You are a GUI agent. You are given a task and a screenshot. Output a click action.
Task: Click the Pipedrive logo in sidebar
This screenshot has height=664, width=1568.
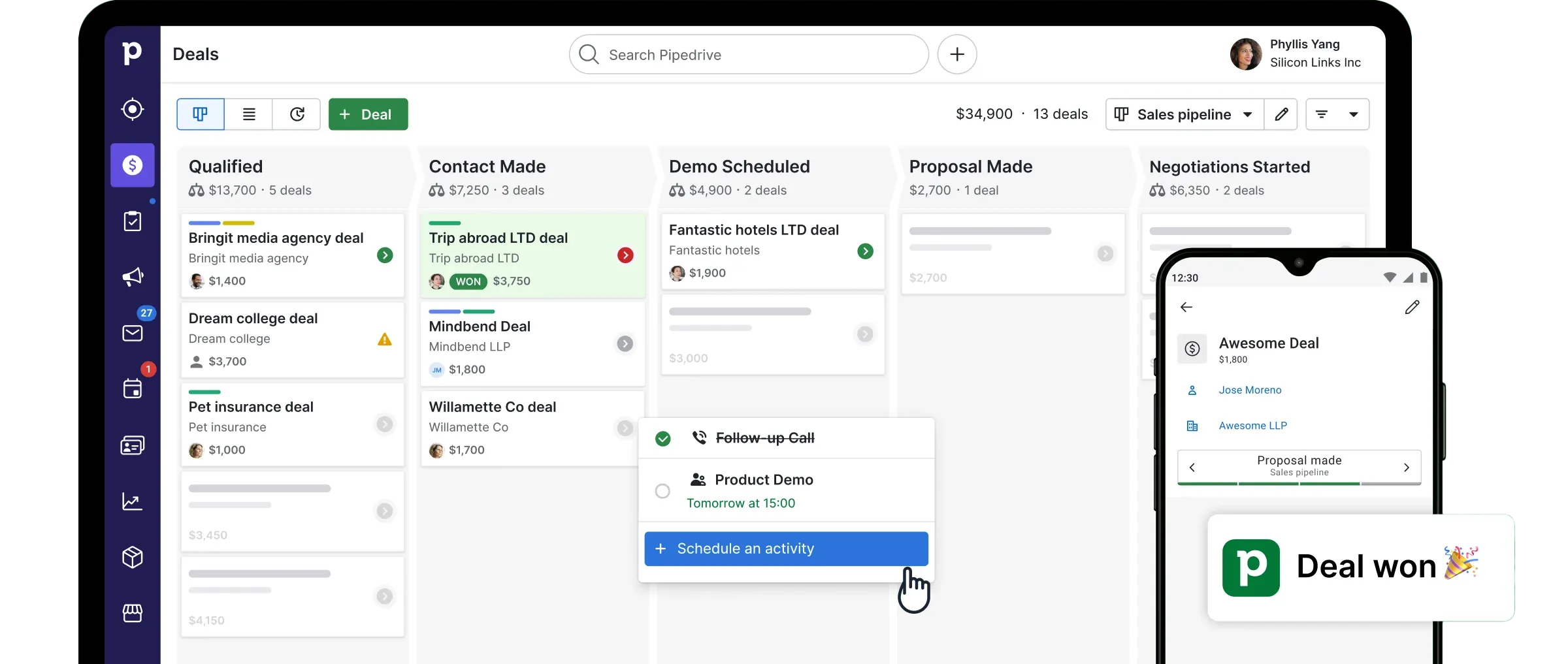[132, 53]
